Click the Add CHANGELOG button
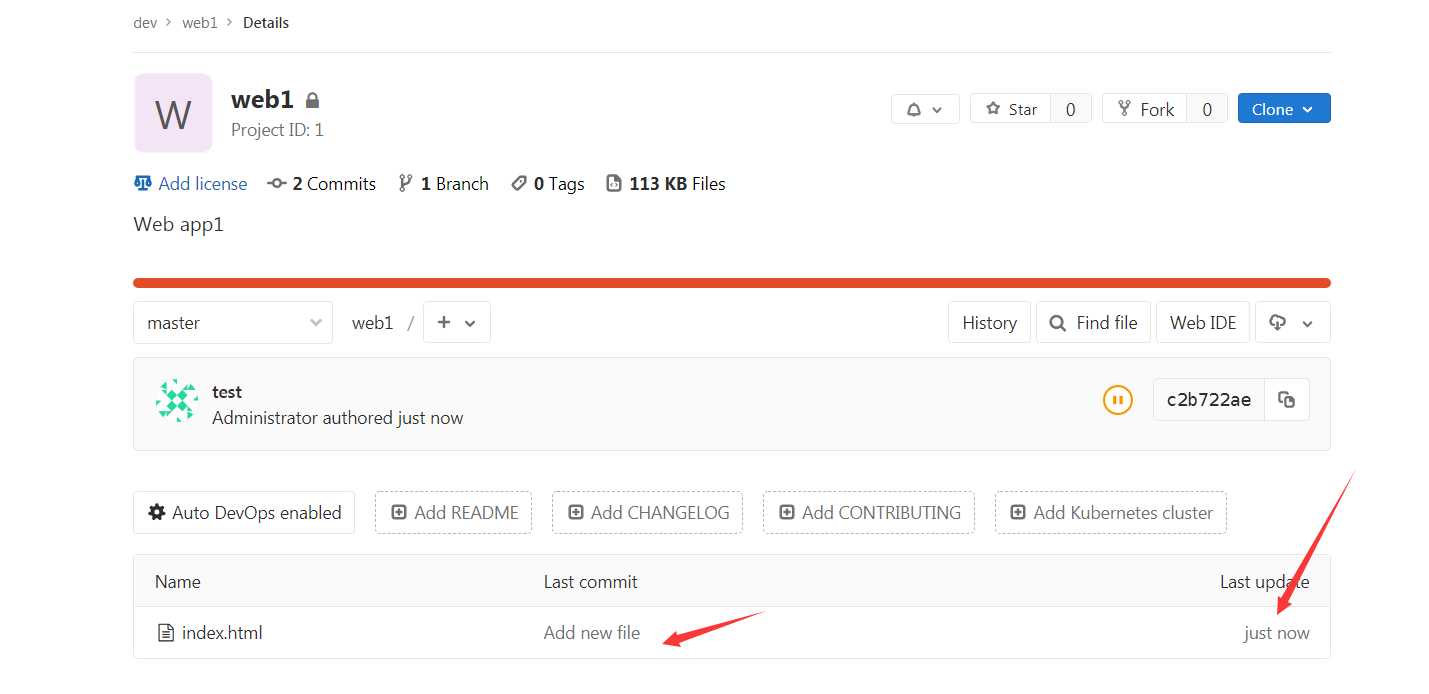Screen dimensions: 1429x694 (647, 512)
